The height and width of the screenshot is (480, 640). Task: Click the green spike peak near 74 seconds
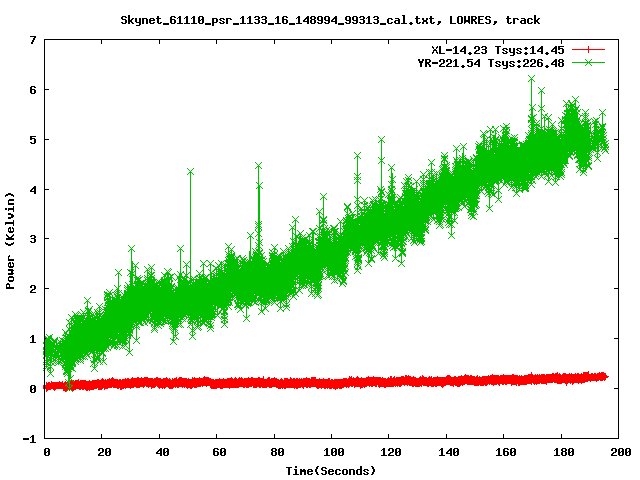click(258, 166)
